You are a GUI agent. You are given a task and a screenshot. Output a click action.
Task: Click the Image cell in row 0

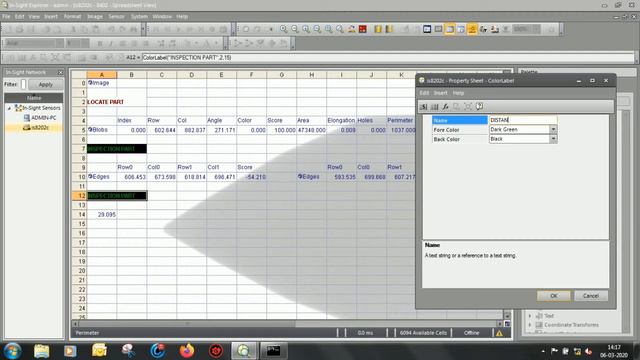(x=102, y=83)
